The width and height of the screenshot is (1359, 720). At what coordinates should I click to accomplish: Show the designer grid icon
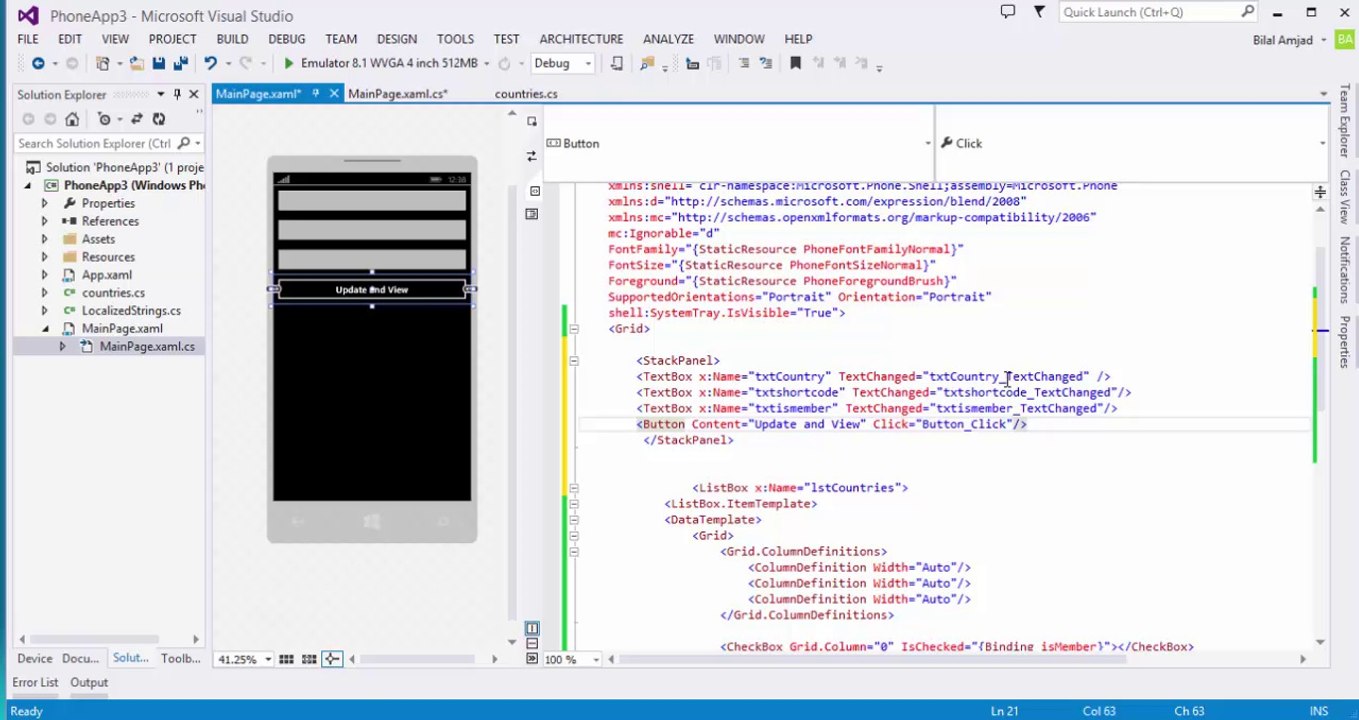(x=286, y=659)
